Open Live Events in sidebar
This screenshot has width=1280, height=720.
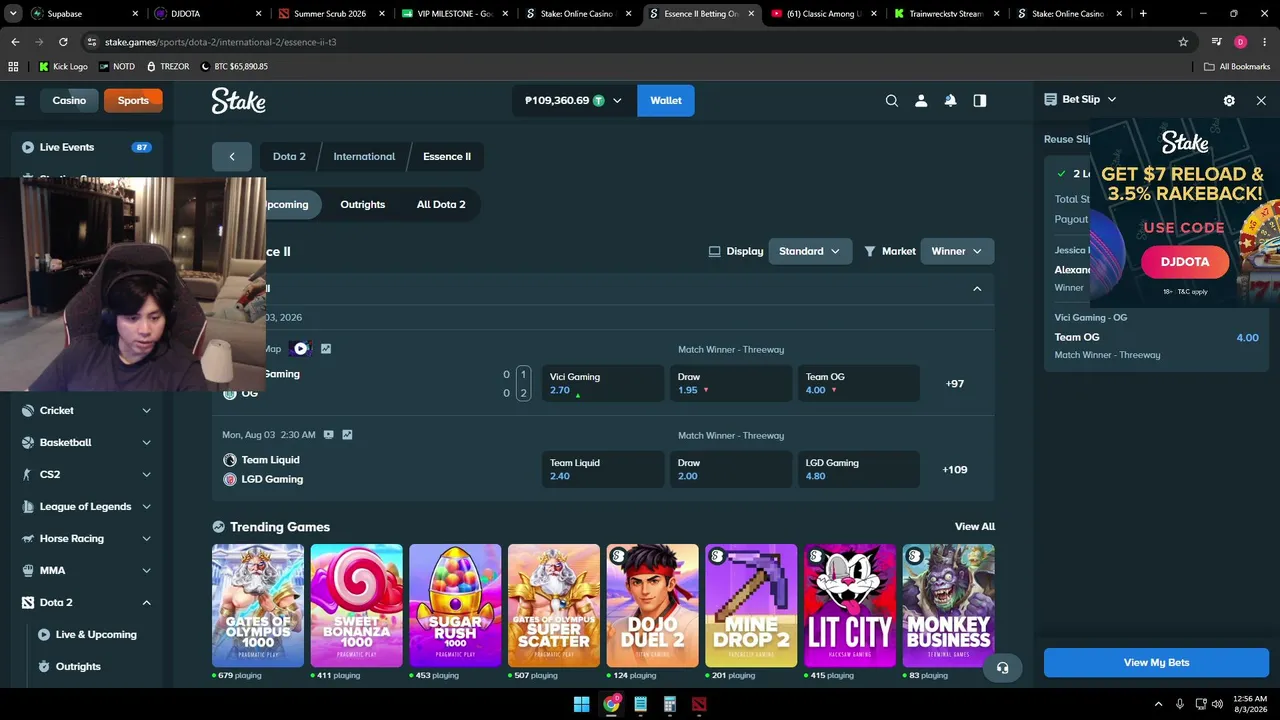(x=86, y=147)
